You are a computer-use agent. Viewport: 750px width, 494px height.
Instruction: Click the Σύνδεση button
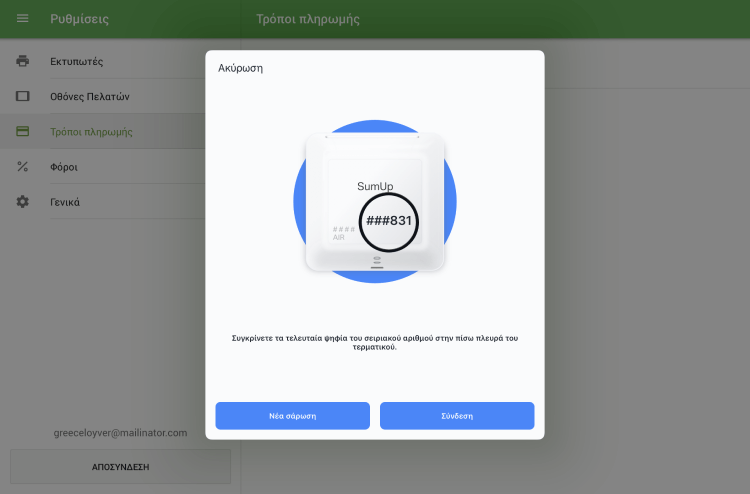click(457, 416)
